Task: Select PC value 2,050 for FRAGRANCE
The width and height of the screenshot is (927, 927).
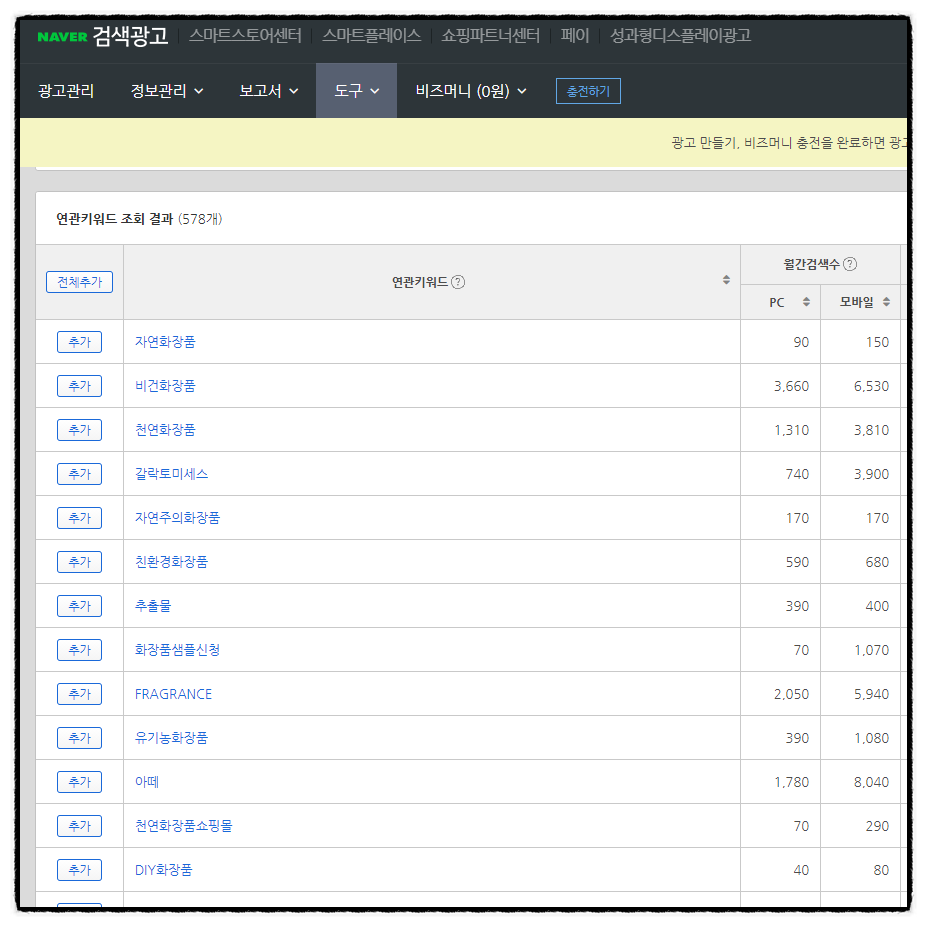Action: (x=791, y=694)
